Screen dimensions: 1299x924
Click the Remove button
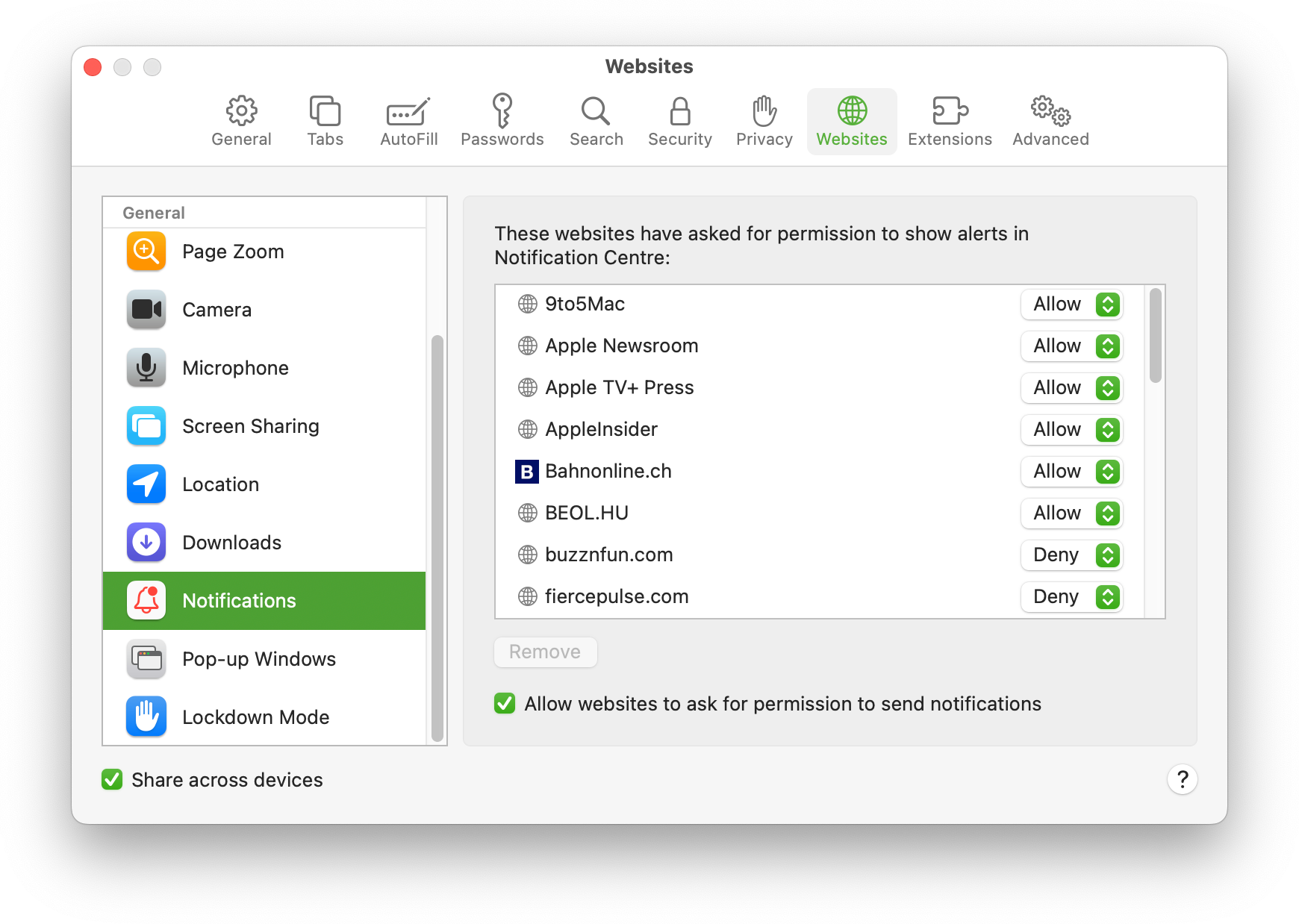[545, 652]
